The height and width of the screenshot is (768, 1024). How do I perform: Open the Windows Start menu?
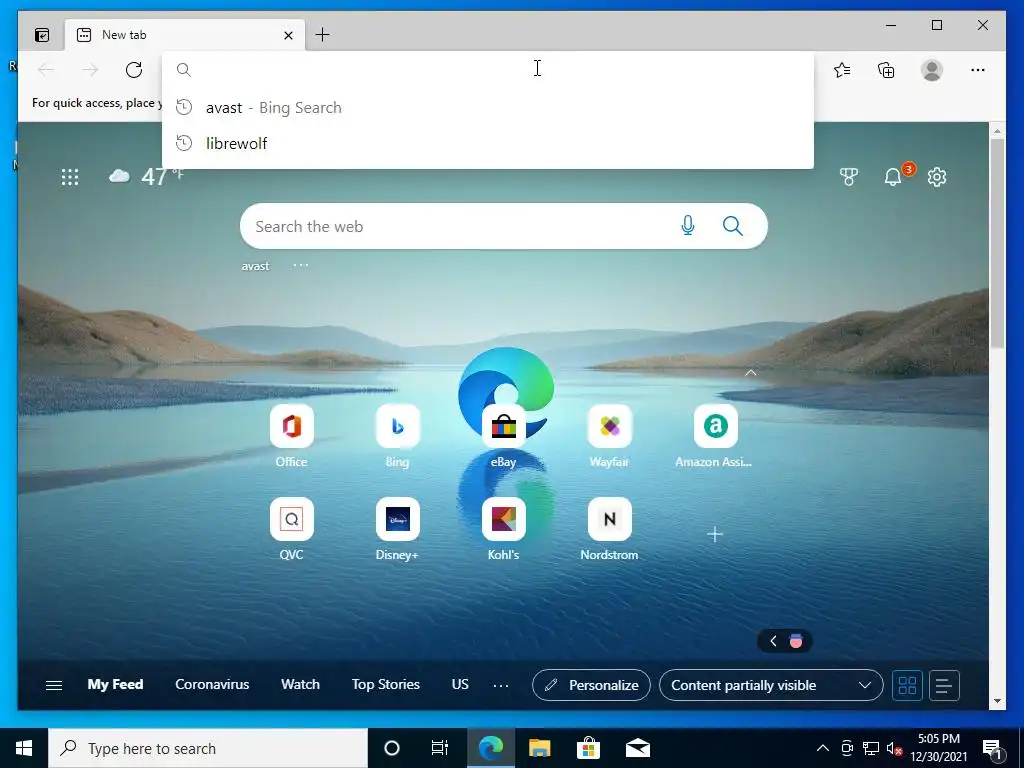[24, 748]
